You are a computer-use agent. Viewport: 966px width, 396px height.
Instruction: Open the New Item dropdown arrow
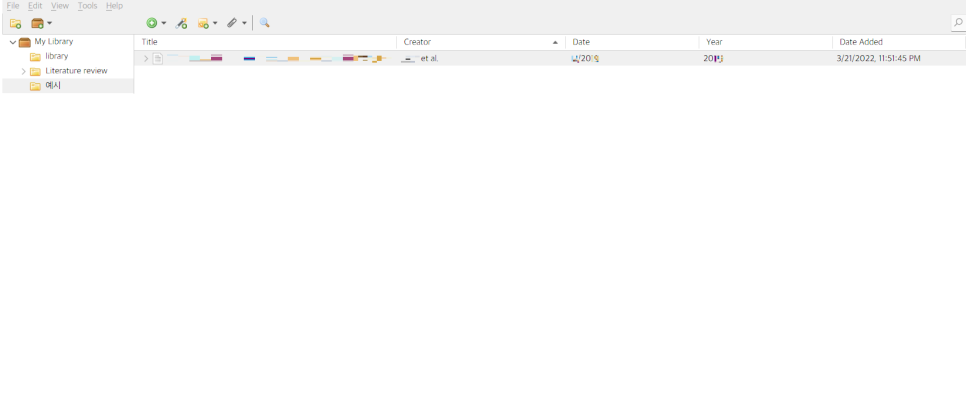coord(164,23)
